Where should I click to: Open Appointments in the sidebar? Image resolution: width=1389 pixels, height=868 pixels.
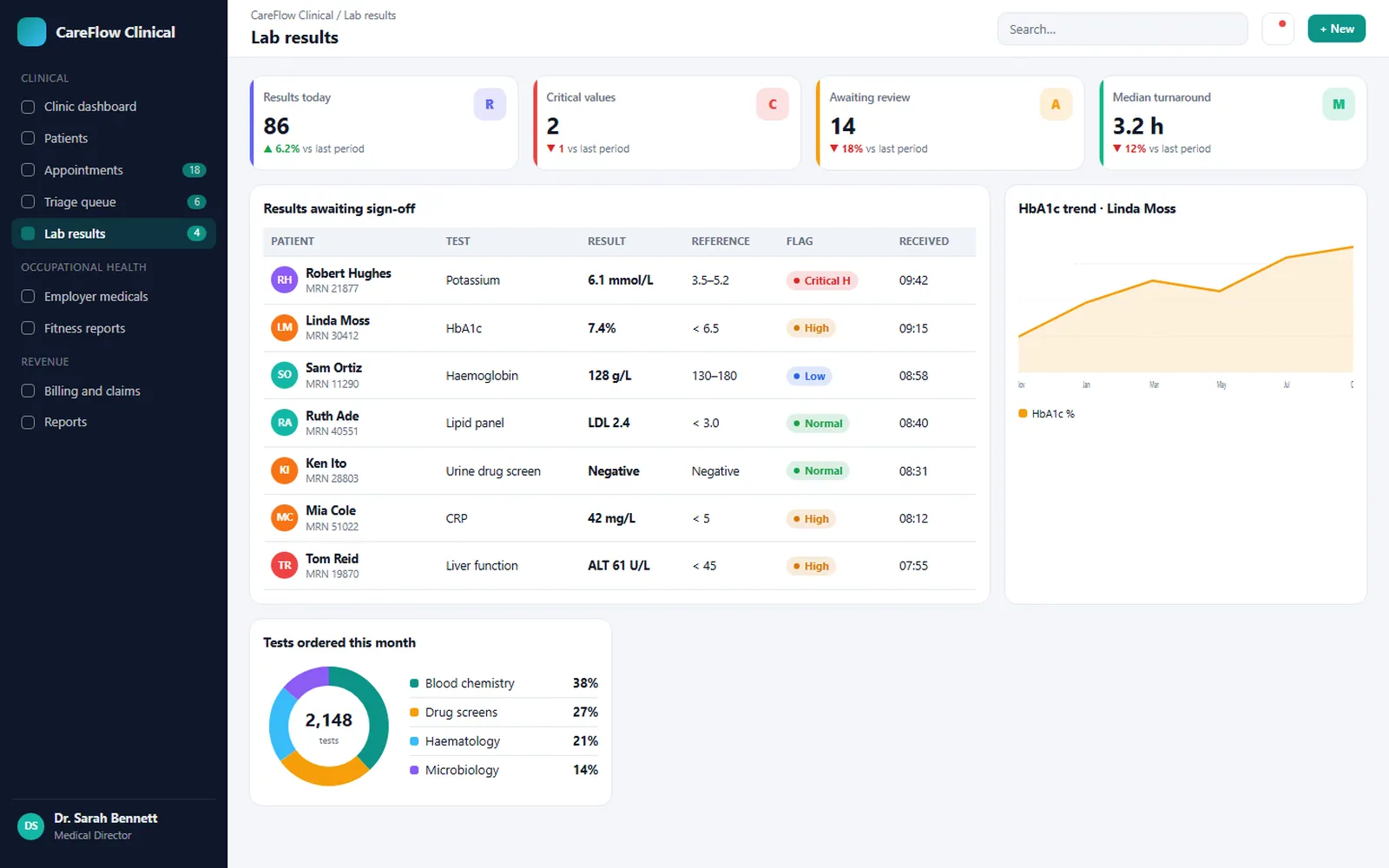tap(114, 170)
